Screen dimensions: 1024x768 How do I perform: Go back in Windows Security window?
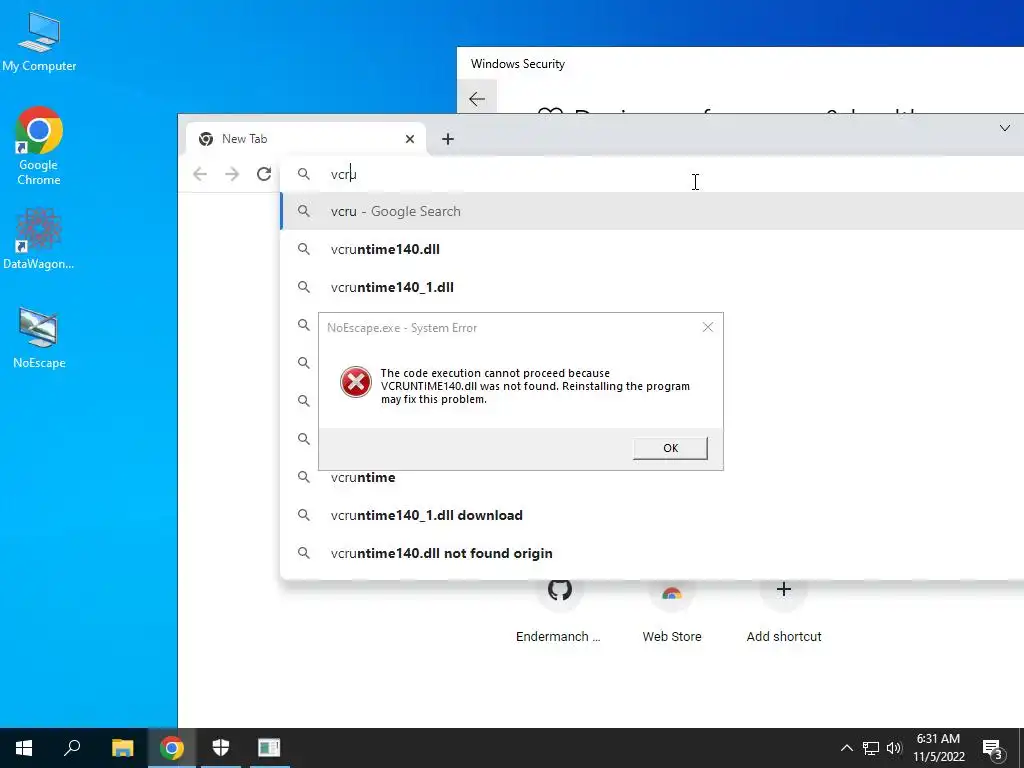click(477, 99)
